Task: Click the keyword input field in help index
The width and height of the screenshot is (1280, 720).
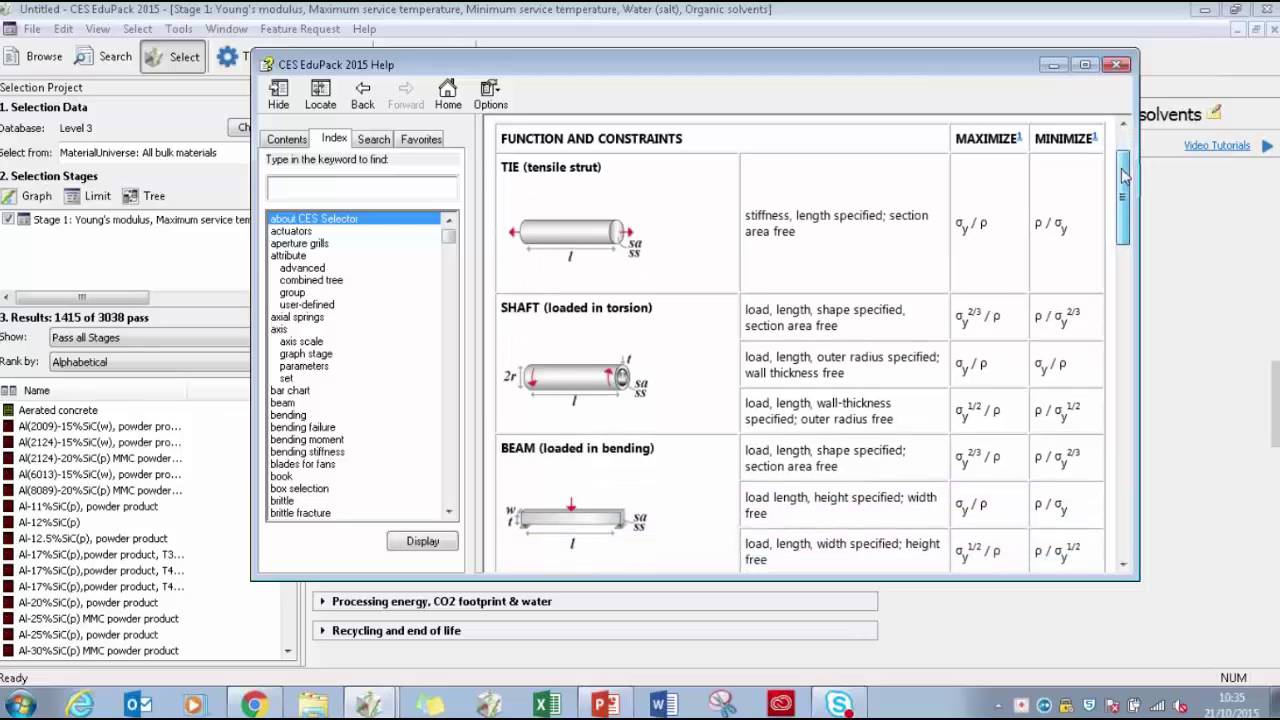Action: point(362,187)
